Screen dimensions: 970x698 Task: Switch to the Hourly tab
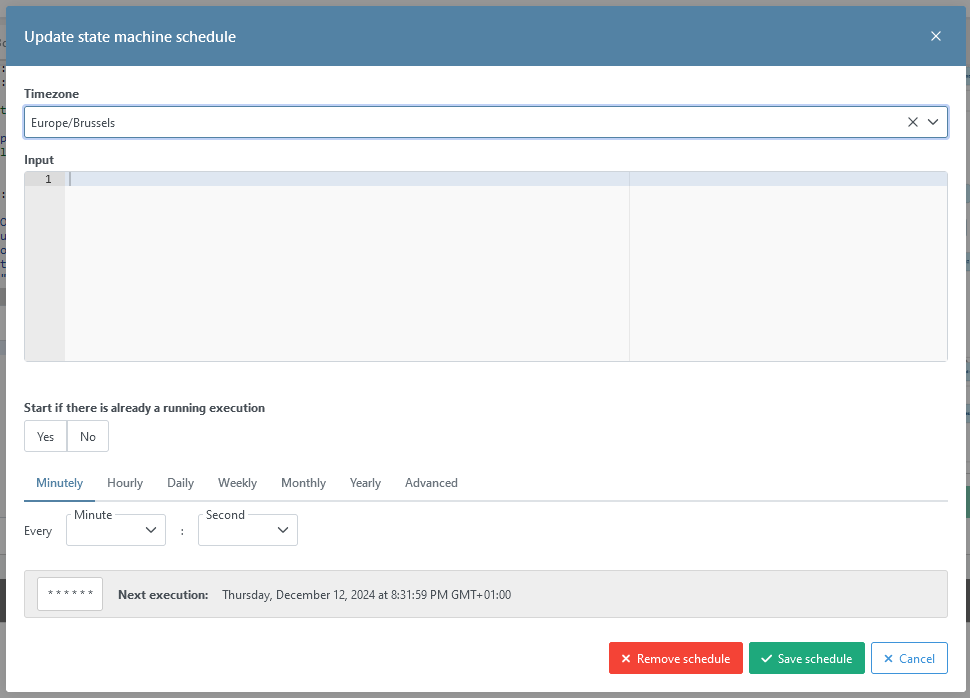tap(125, 483)
